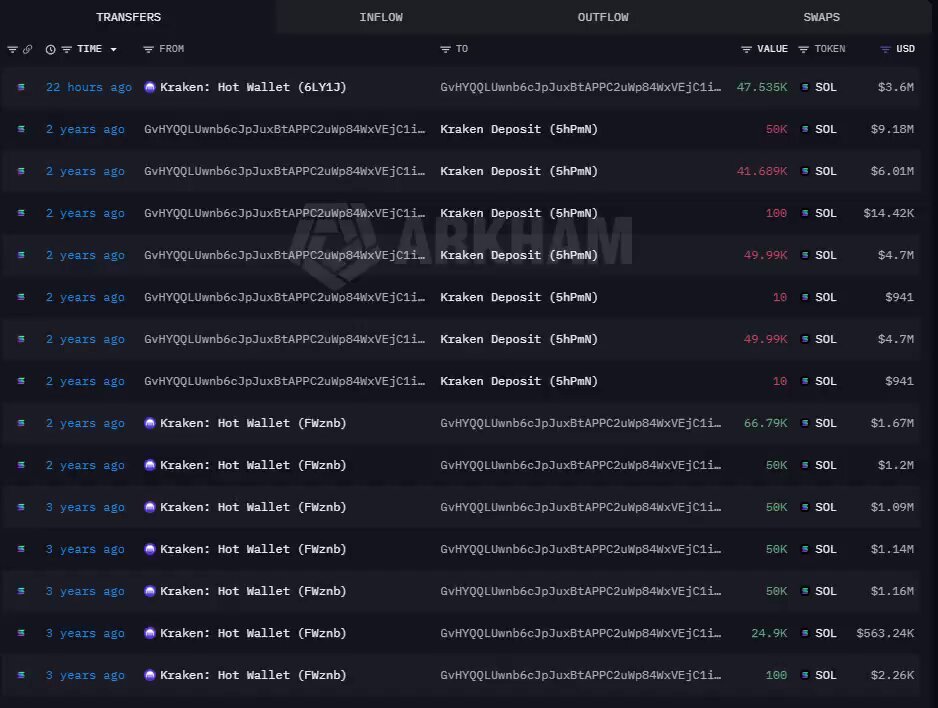
Task: Open Kraken: Hot Wallet (FWznb) in the $1.16M row
Action: [x=253, y=591]
